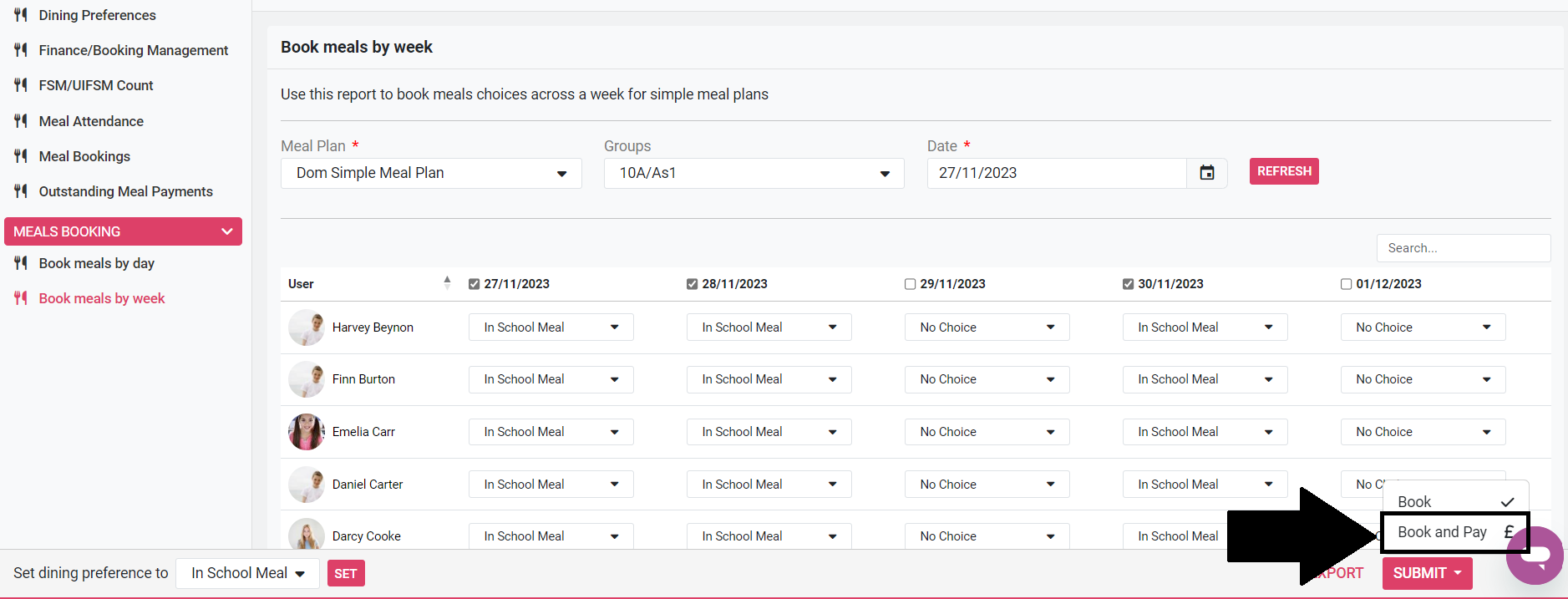Enable the 29/11/2023 column checkbox

pos(910,284)
